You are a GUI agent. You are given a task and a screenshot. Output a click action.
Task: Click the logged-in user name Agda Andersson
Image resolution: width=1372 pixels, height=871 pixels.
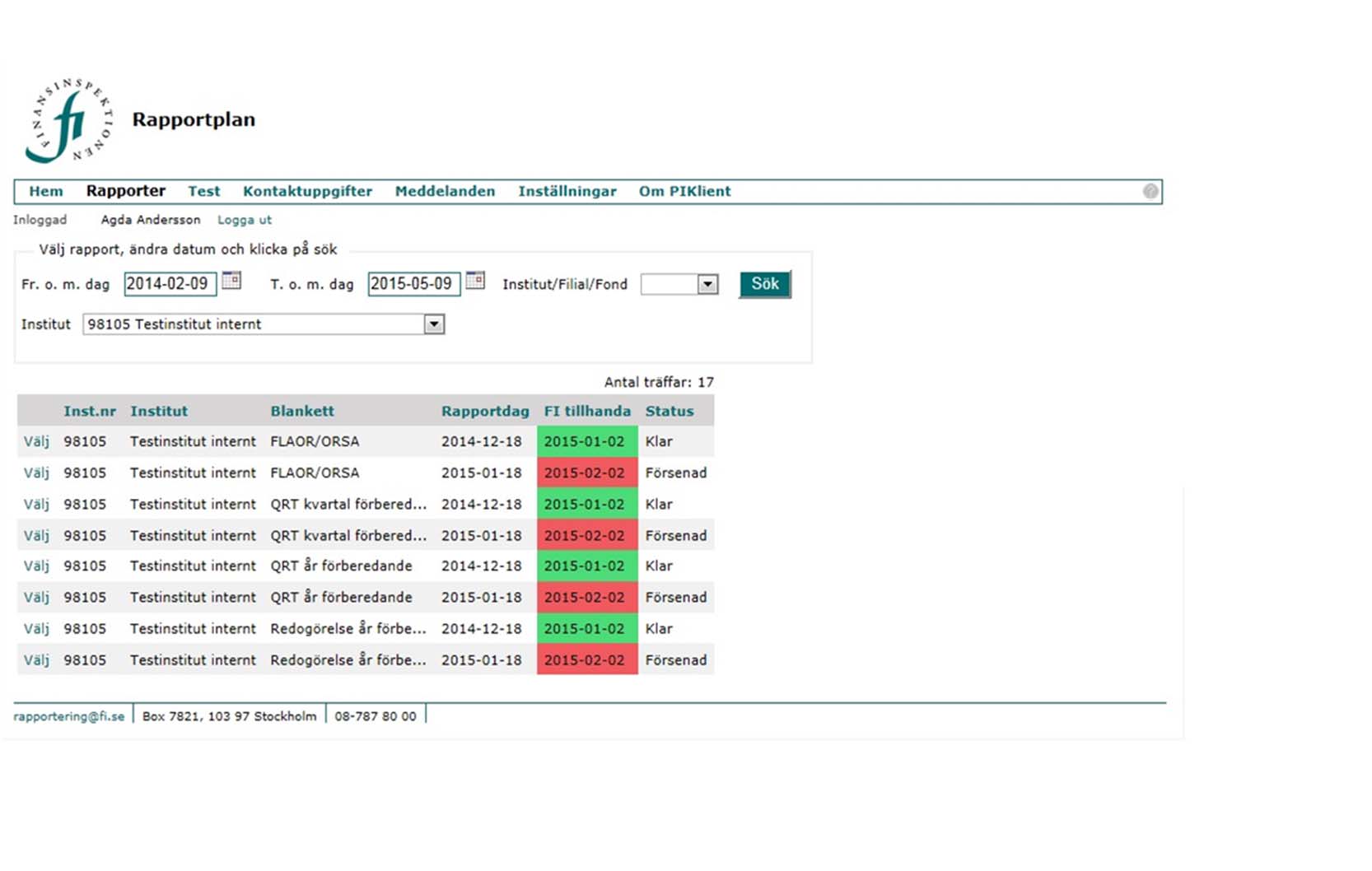151,220
